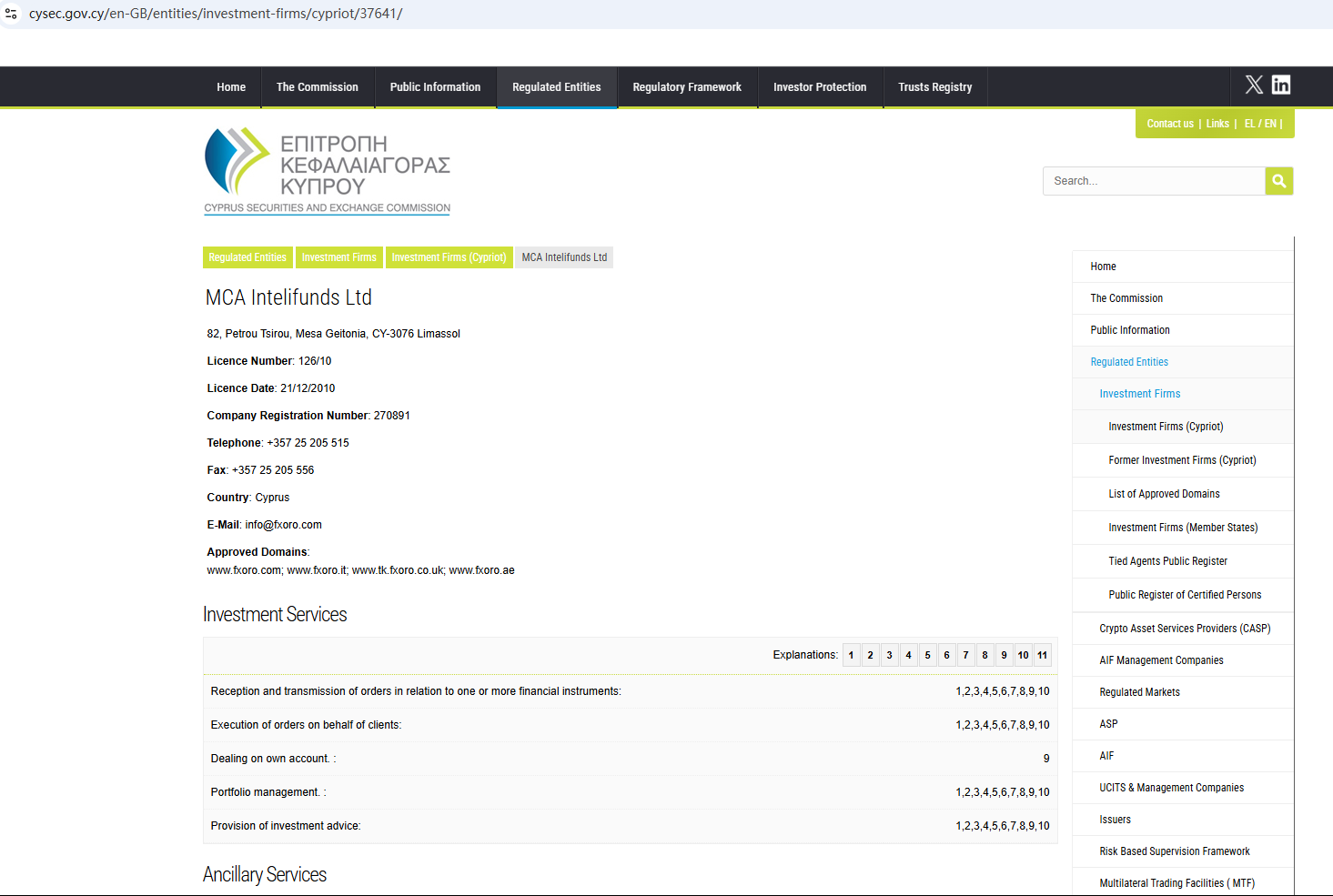This screenshot has width=1333, height=896.
Task: Click the Contact us link
Action: [1170, 124]
